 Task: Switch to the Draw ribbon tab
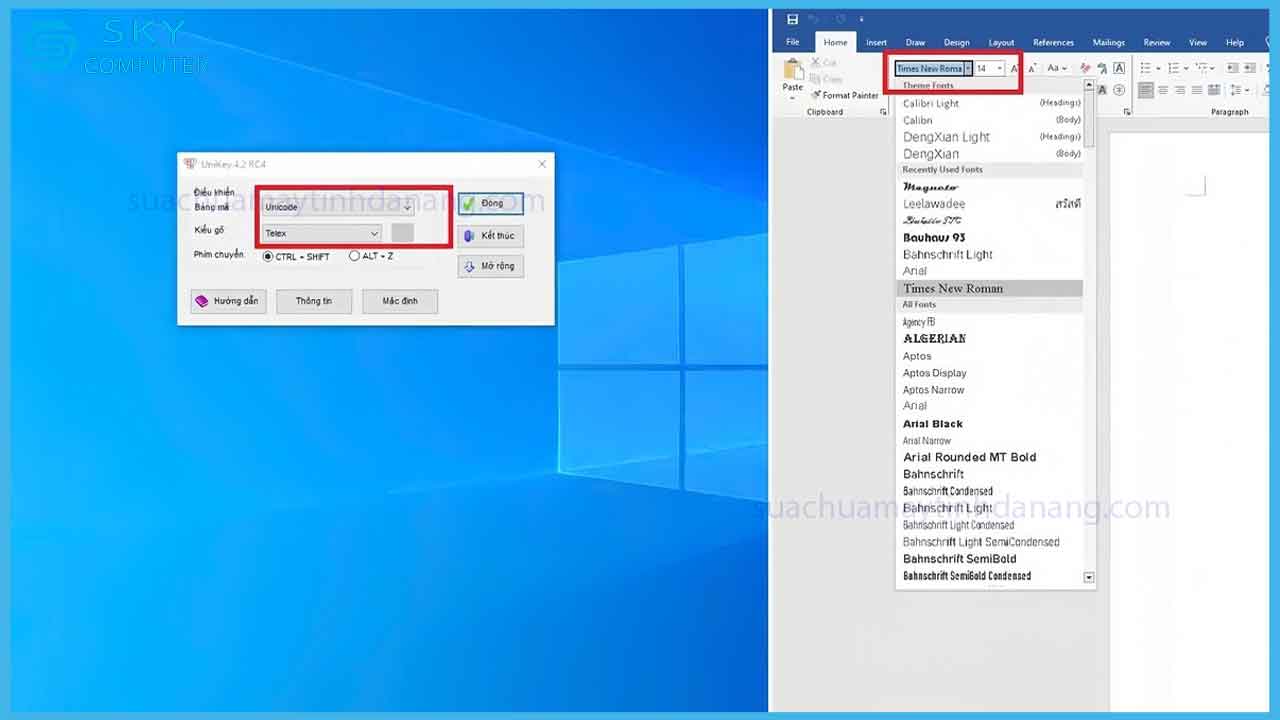point(915,42)
